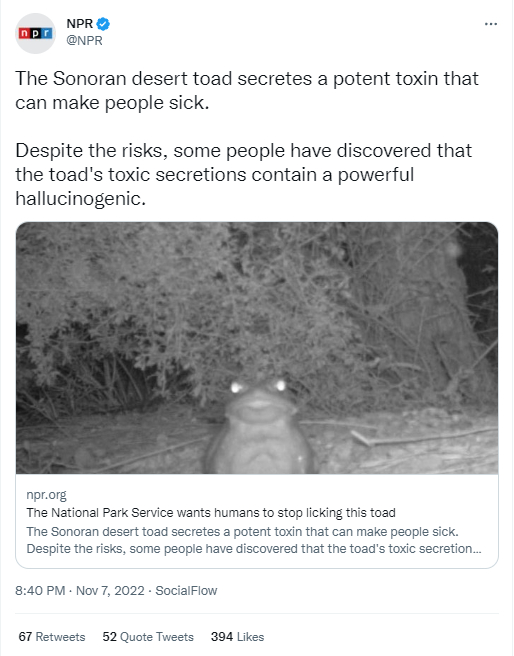Click the blue verified checkmark badge
Screen dimensions: 514x656
coord(103,24)
